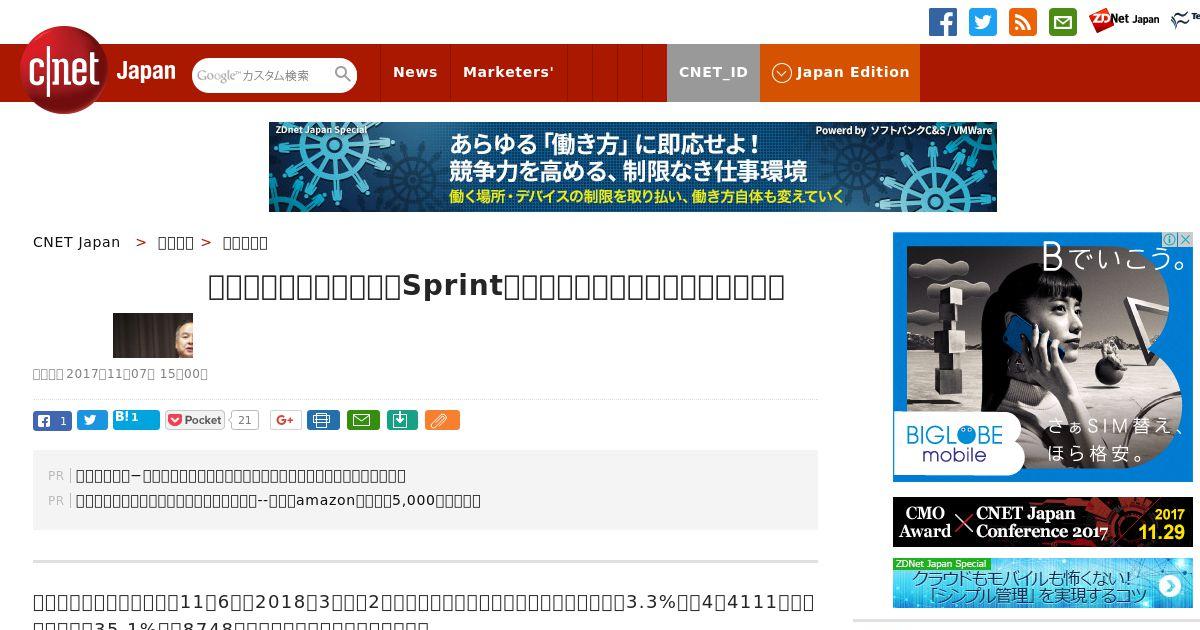The image size is (1200, 630).
Task: Open the CNET Facebook page icon in header
Action: (x=943, y=22)
